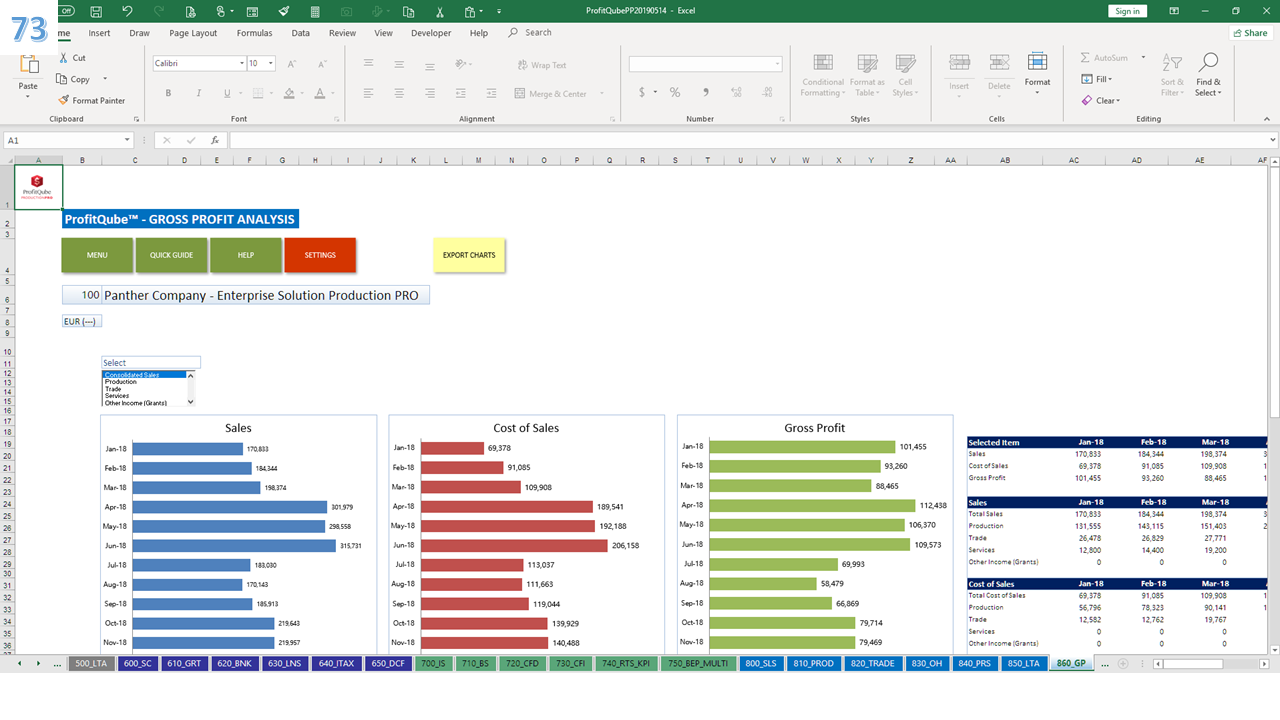Click the red SETTINGS button
Viewport: 1280px width, 720px height.
(x=320, y=255)
